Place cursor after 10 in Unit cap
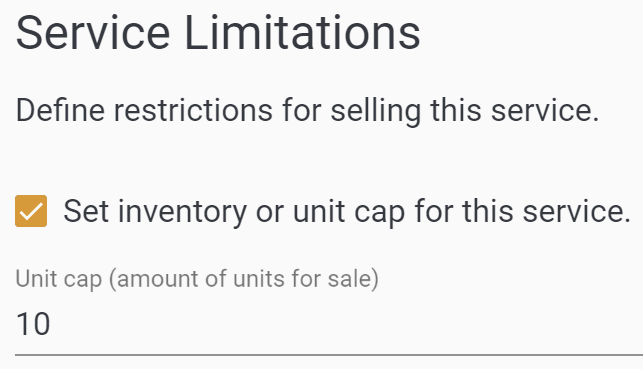The height and width of the screenshot is (369, 643). [x=51, y=324]
